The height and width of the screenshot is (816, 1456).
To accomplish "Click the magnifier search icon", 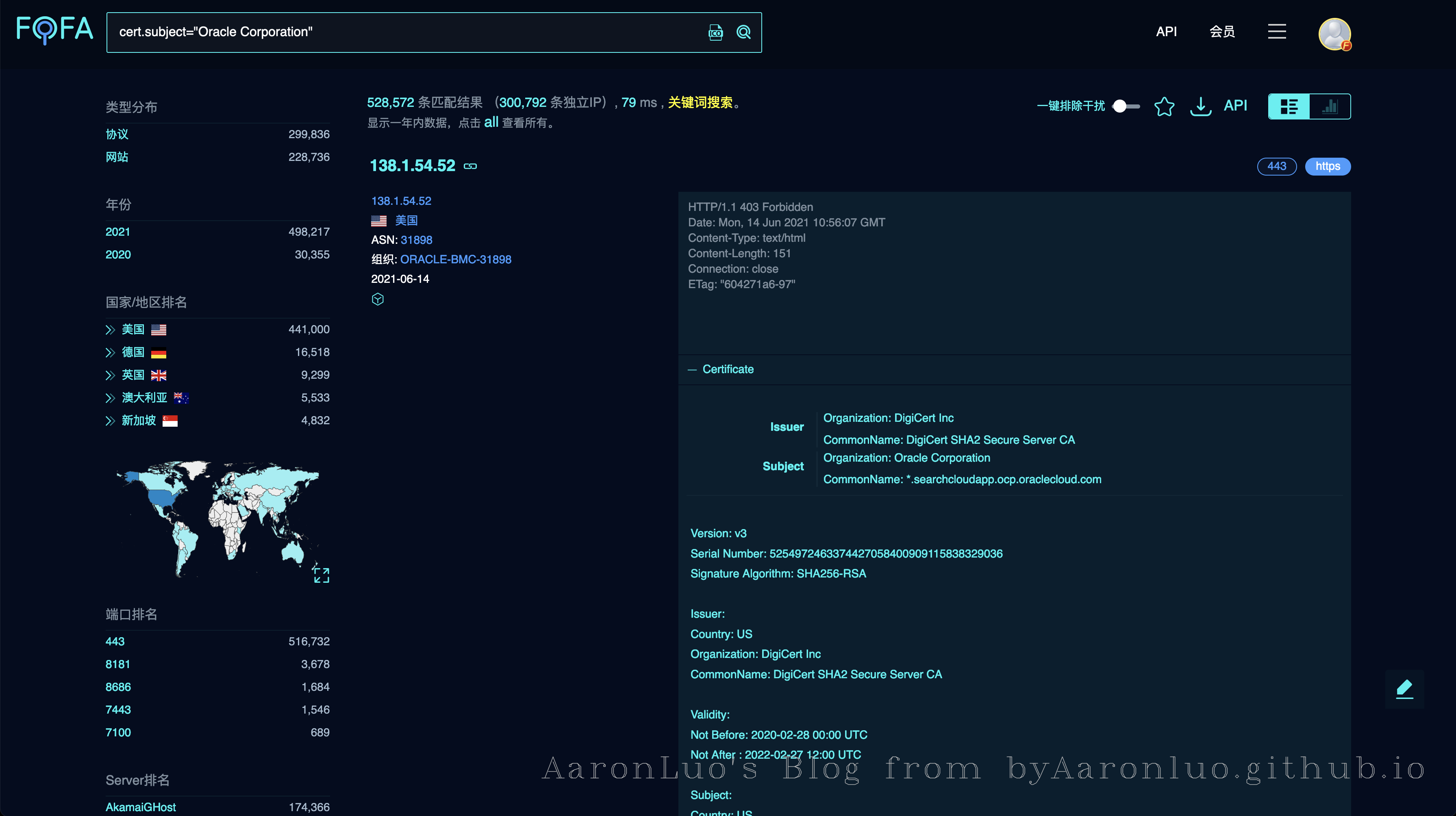I will 744,32.
